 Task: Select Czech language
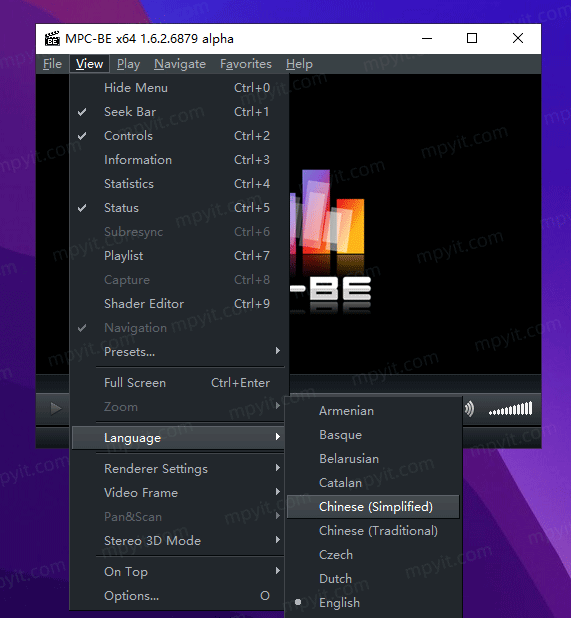coord(373,555)
